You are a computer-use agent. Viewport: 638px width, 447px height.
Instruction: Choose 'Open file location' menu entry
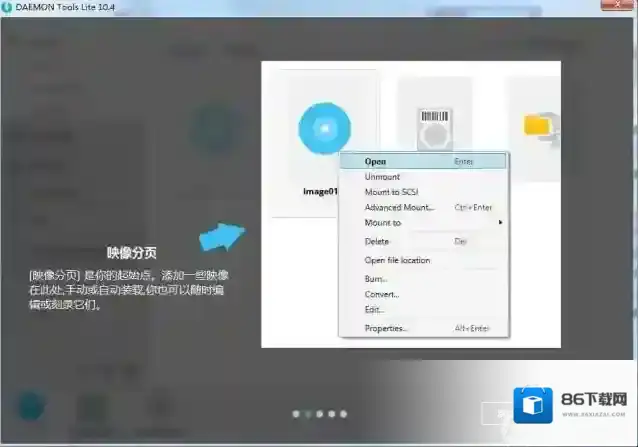point(397,261)
